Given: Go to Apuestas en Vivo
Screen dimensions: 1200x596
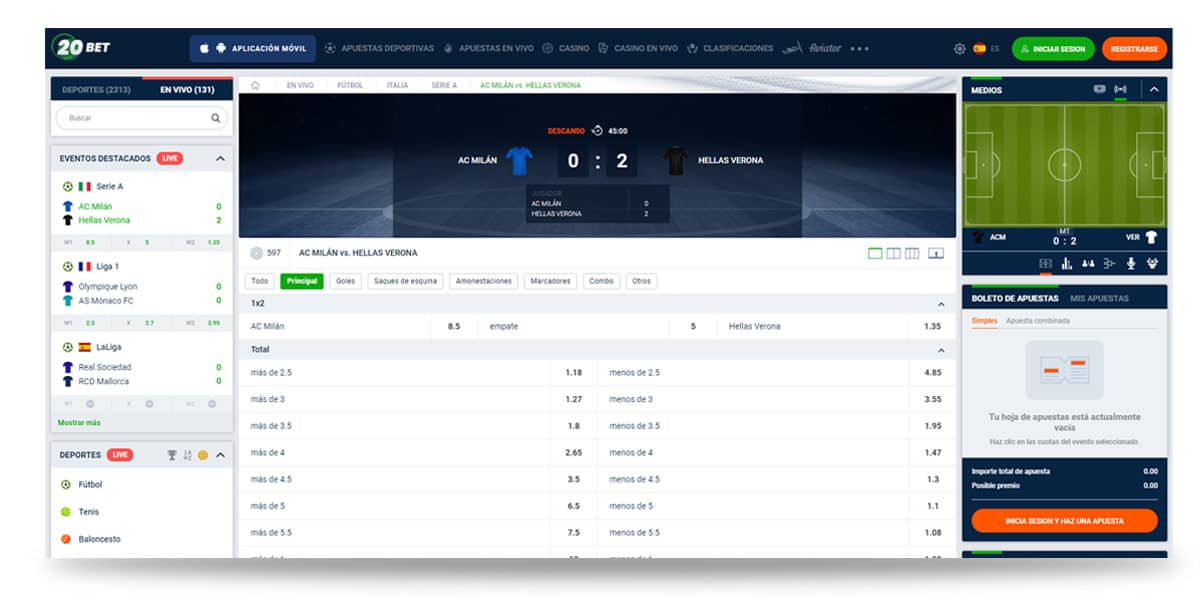Looking at the screenshot, I should tap(488, 48).
